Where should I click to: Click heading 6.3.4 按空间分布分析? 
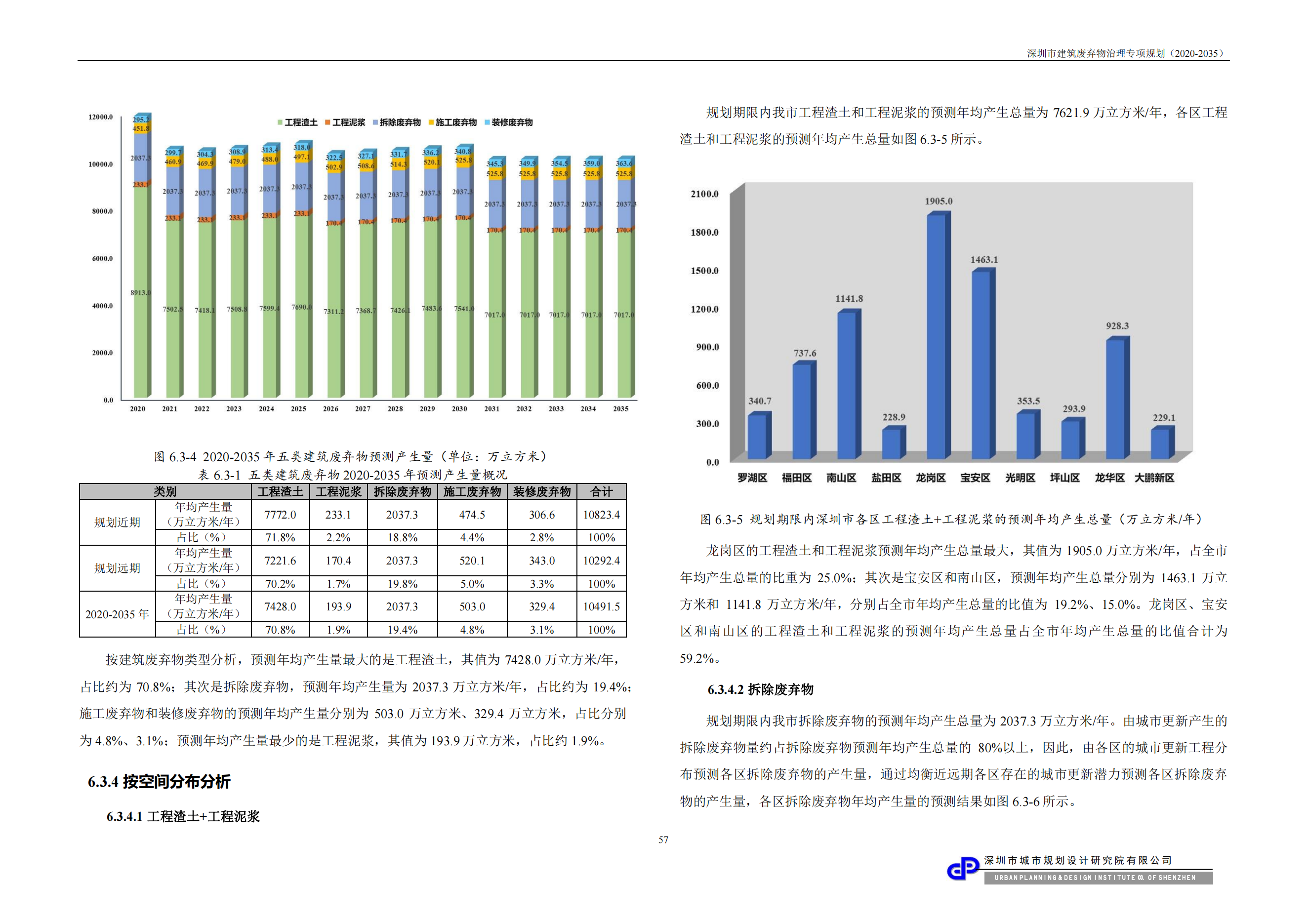[x=159, y=782]
